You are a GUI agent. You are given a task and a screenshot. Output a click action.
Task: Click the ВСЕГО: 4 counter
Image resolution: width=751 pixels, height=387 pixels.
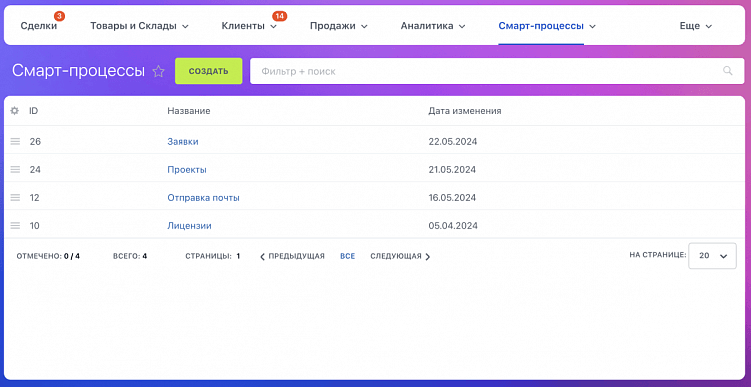coord(130,256)
